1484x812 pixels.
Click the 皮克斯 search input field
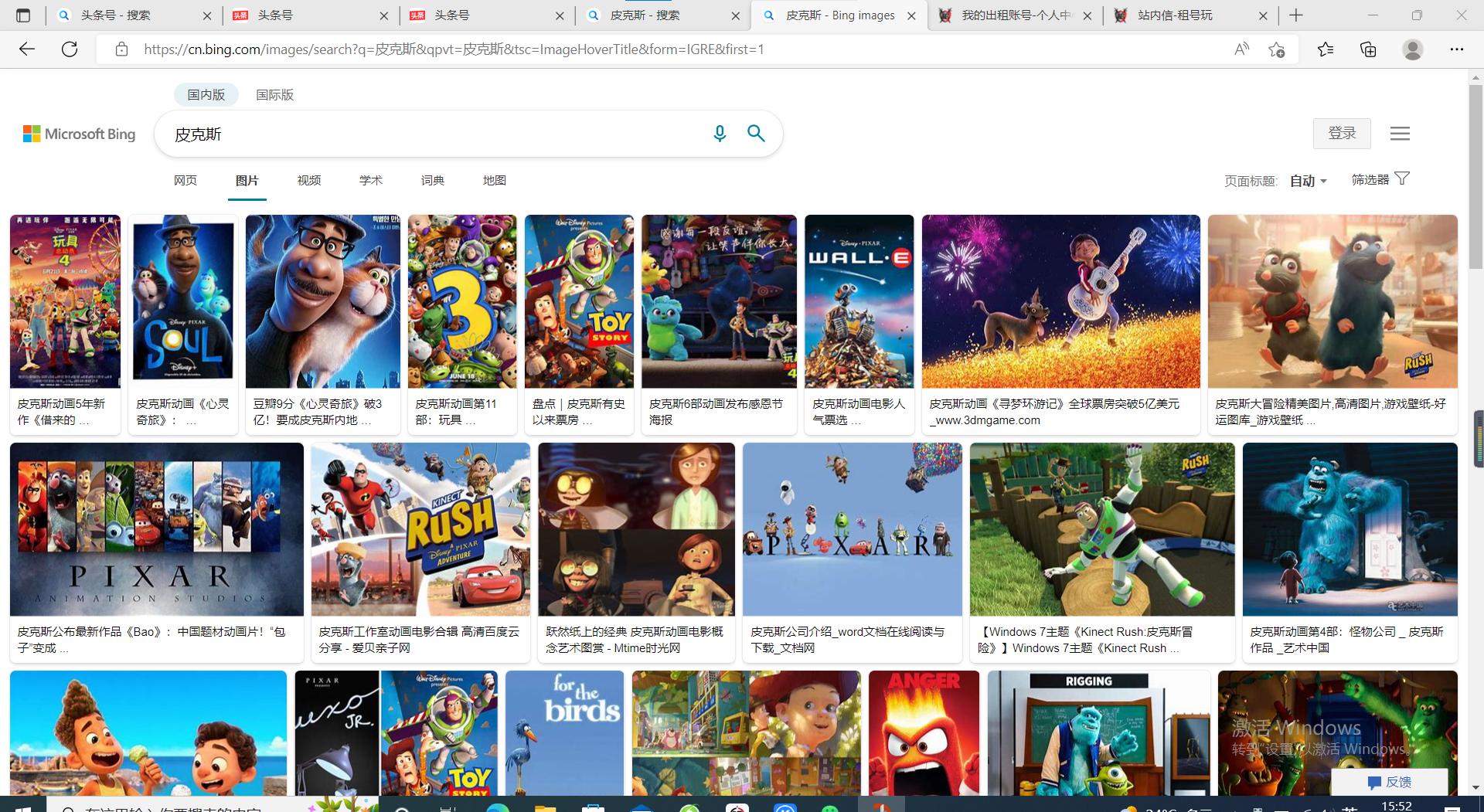coord(433,134)
